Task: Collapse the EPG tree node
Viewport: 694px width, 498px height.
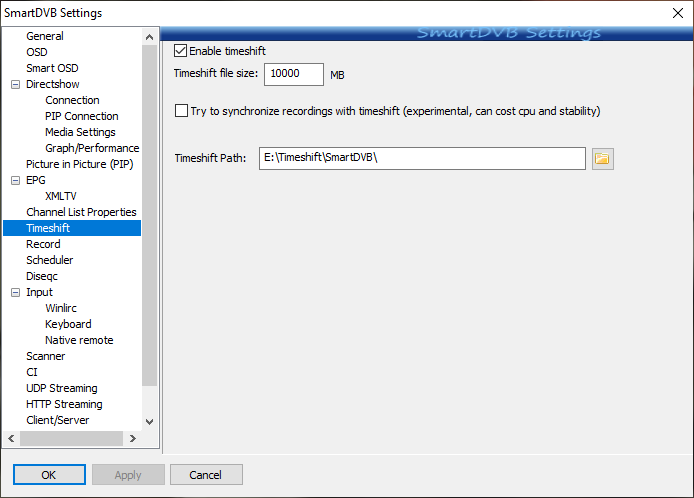Action: tap(15, 180)
